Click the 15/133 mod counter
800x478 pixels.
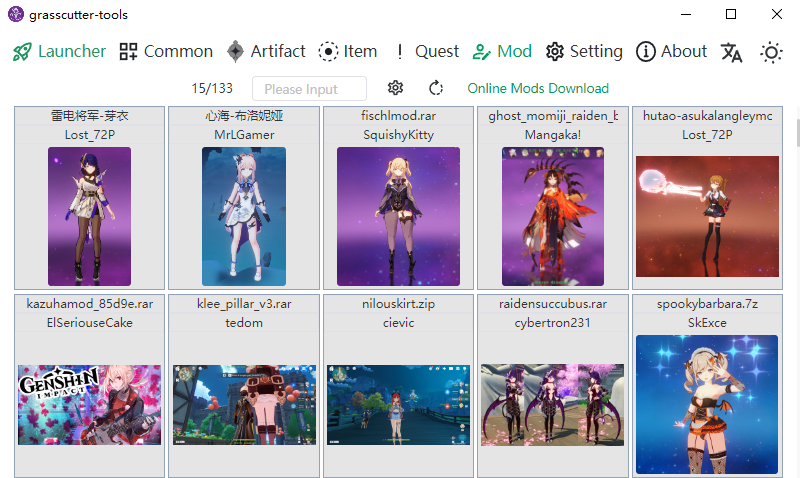pos(212,89)
